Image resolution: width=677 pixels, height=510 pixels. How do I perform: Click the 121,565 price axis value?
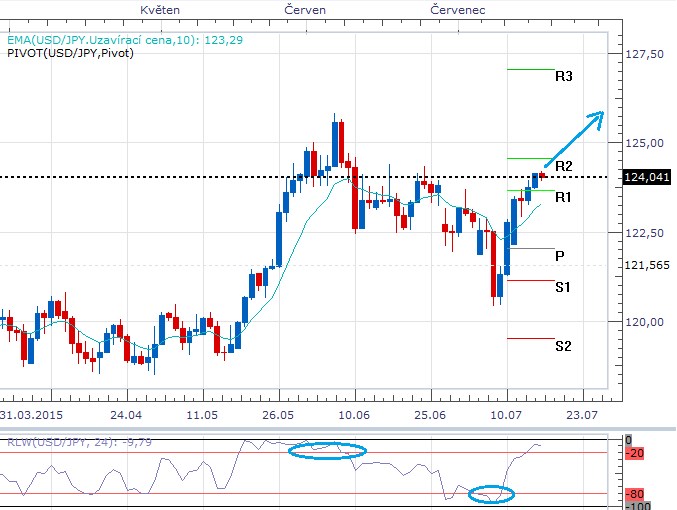pos(647,265)
